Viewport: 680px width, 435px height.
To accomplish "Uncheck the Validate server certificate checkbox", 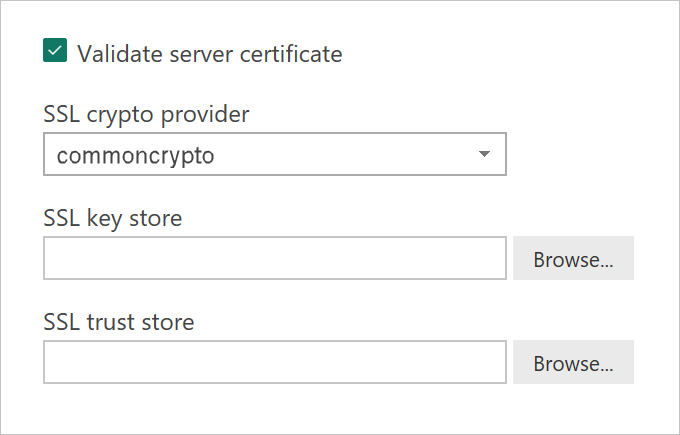I will [x=55, y=52].
